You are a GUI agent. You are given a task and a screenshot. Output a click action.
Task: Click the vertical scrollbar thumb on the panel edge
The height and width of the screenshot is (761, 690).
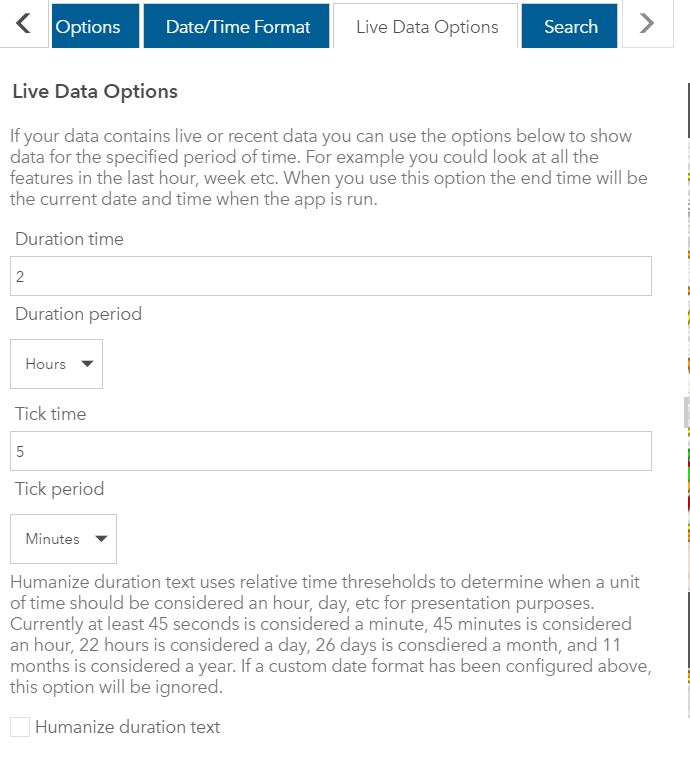[686, 411]
